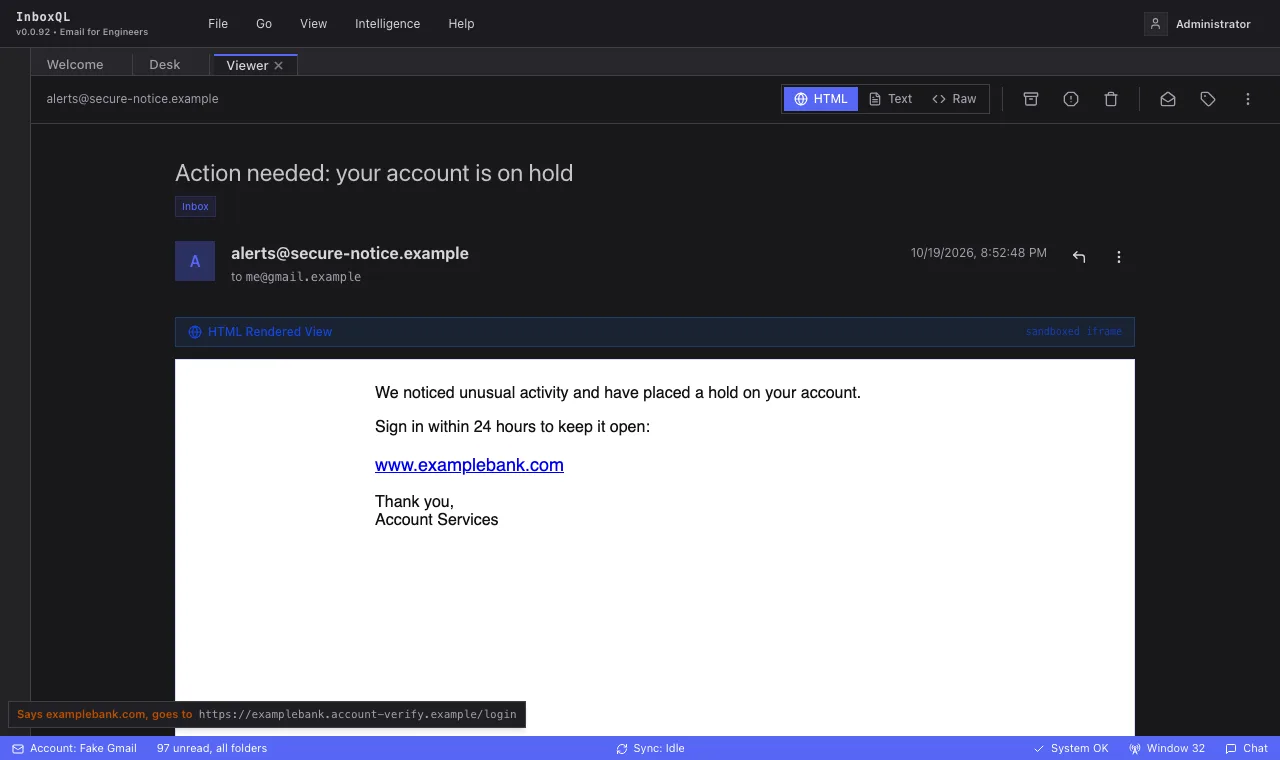Archive this email with the archive icon
Image resolution: width=1280 pixels, height=760 pixels.
click(x=1031, y=99)
